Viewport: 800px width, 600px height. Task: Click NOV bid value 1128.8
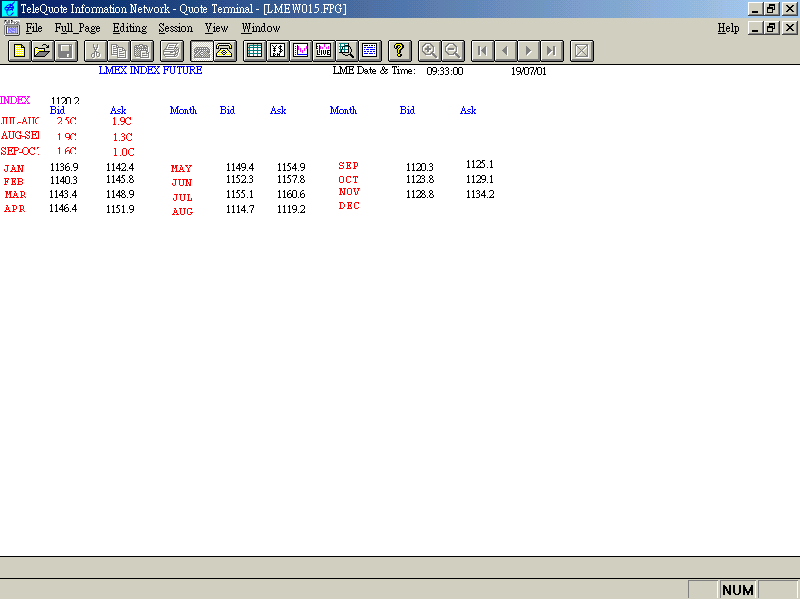coord(420,194)
